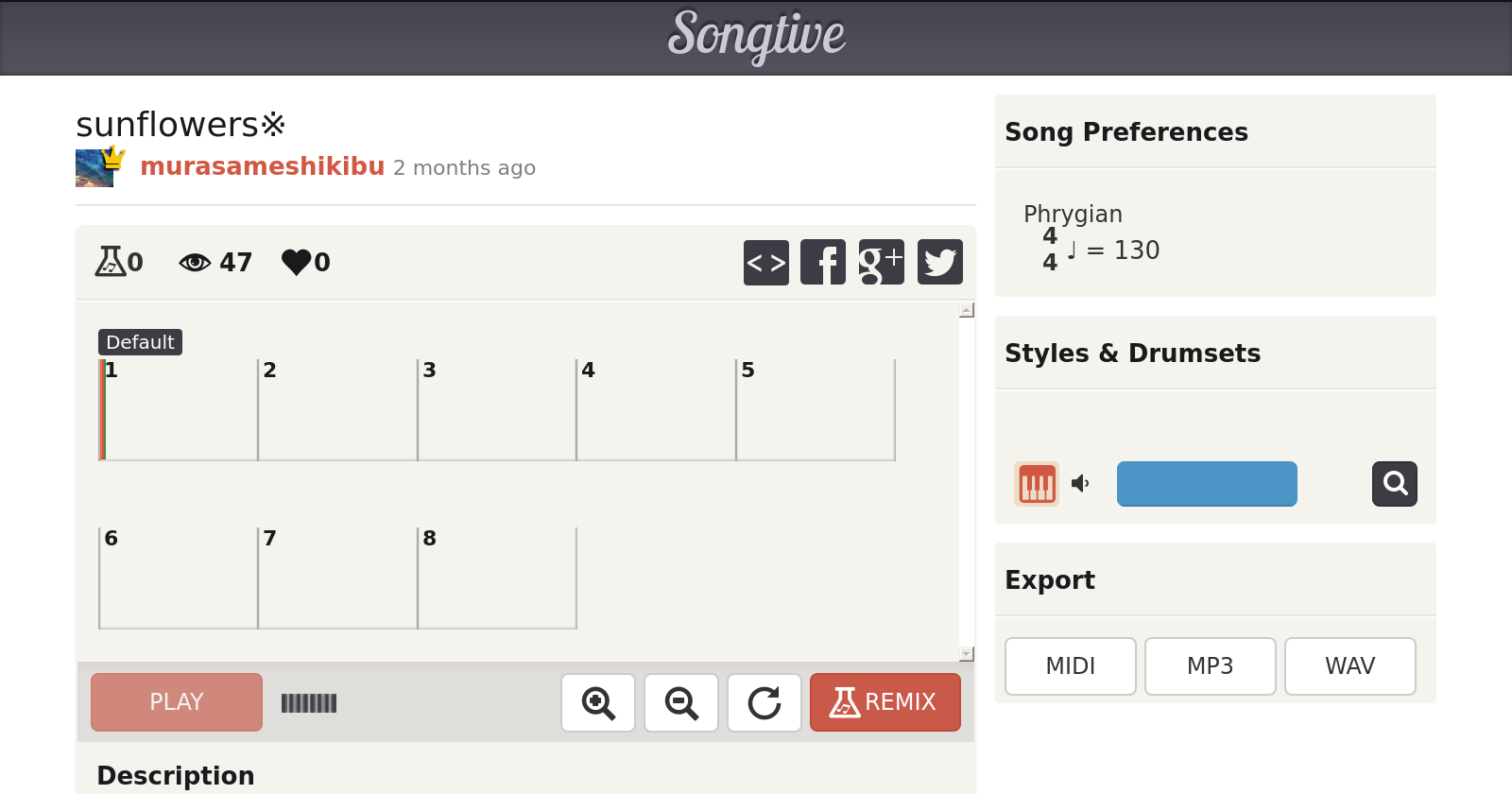Export the song as MP3
Image resolution: width=1512 pixels, height=794 pixels.
coord(1210,666)
